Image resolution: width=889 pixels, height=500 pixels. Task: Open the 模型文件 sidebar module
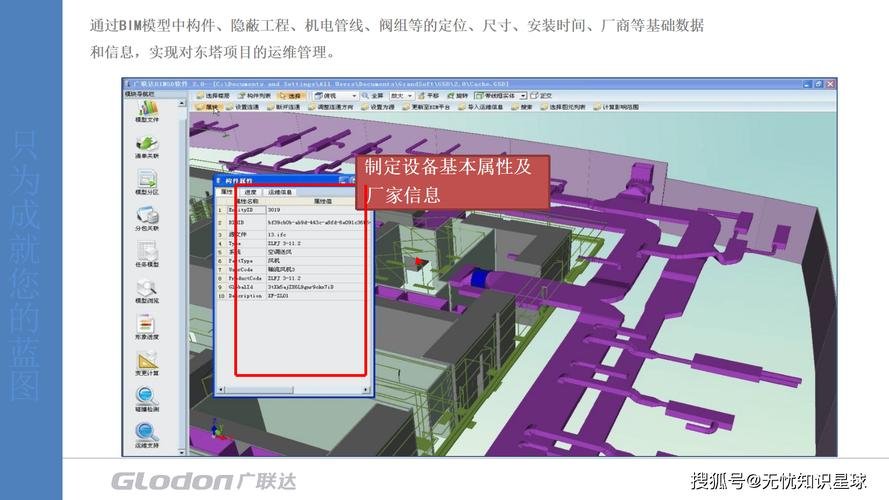147,109
